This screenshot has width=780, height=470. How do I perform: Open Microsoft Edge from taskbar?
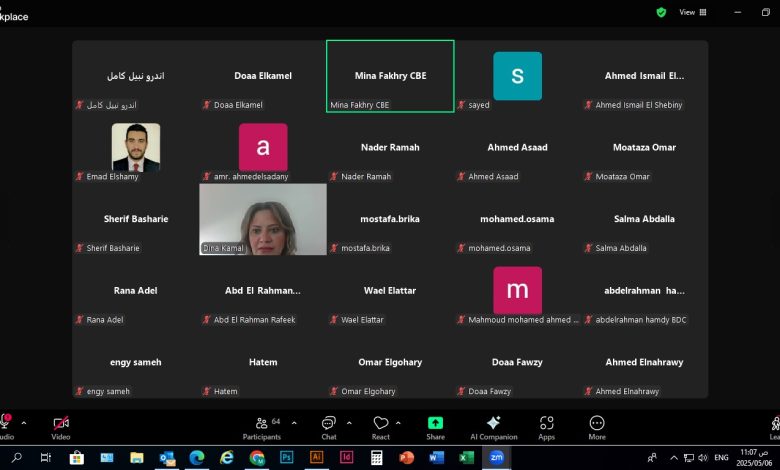tap(196, 458)
